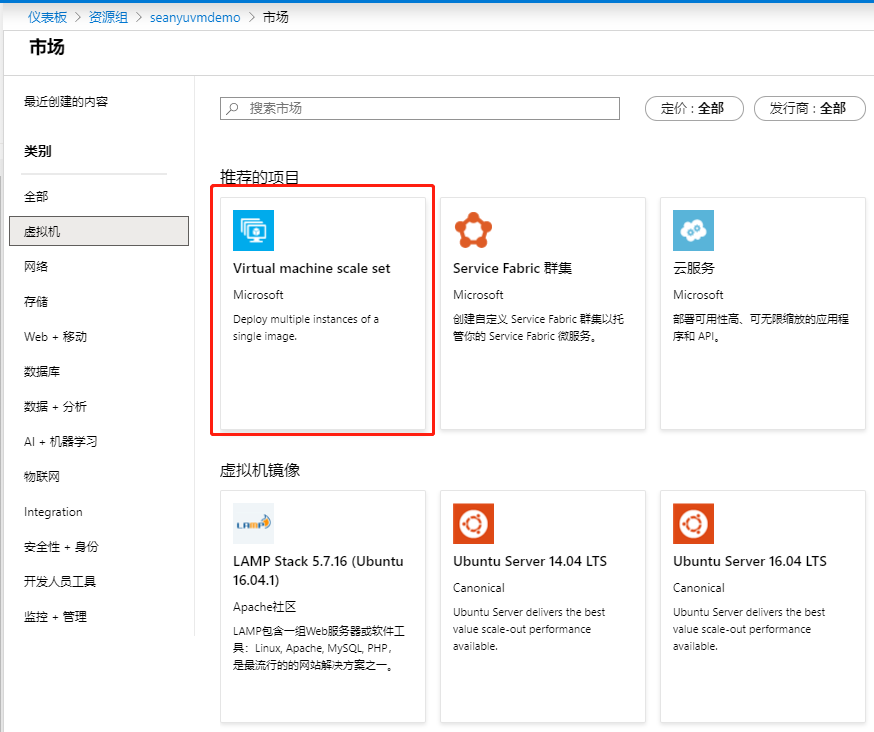874x732 pixels.
Task: Click the cloud service (云服务) icon
Action: pyautogui.click(x=693, y=230)
